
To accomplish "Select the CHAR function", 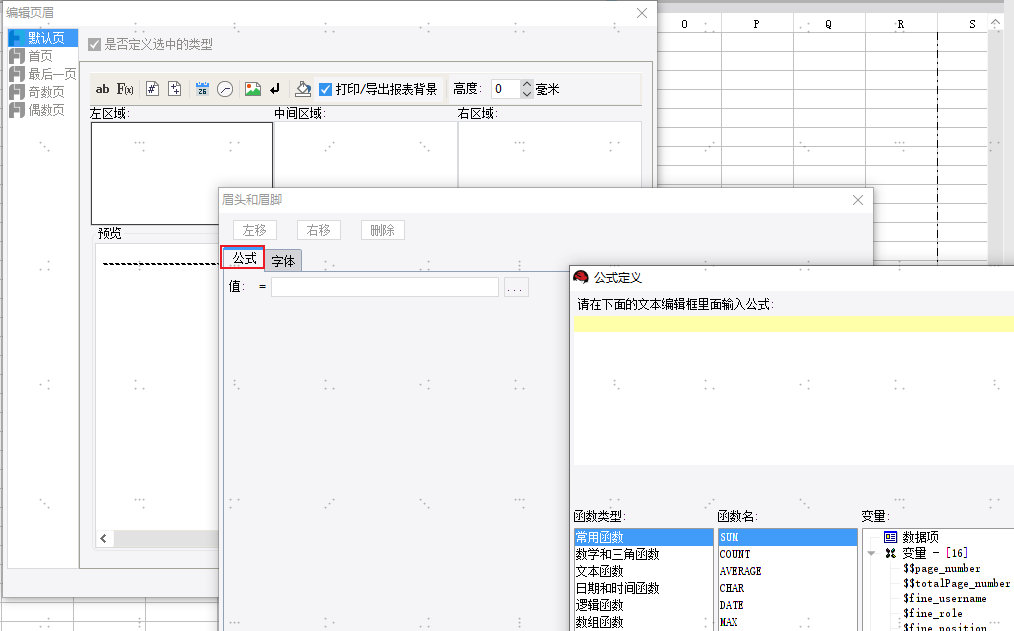I will [x=788, y=588].
